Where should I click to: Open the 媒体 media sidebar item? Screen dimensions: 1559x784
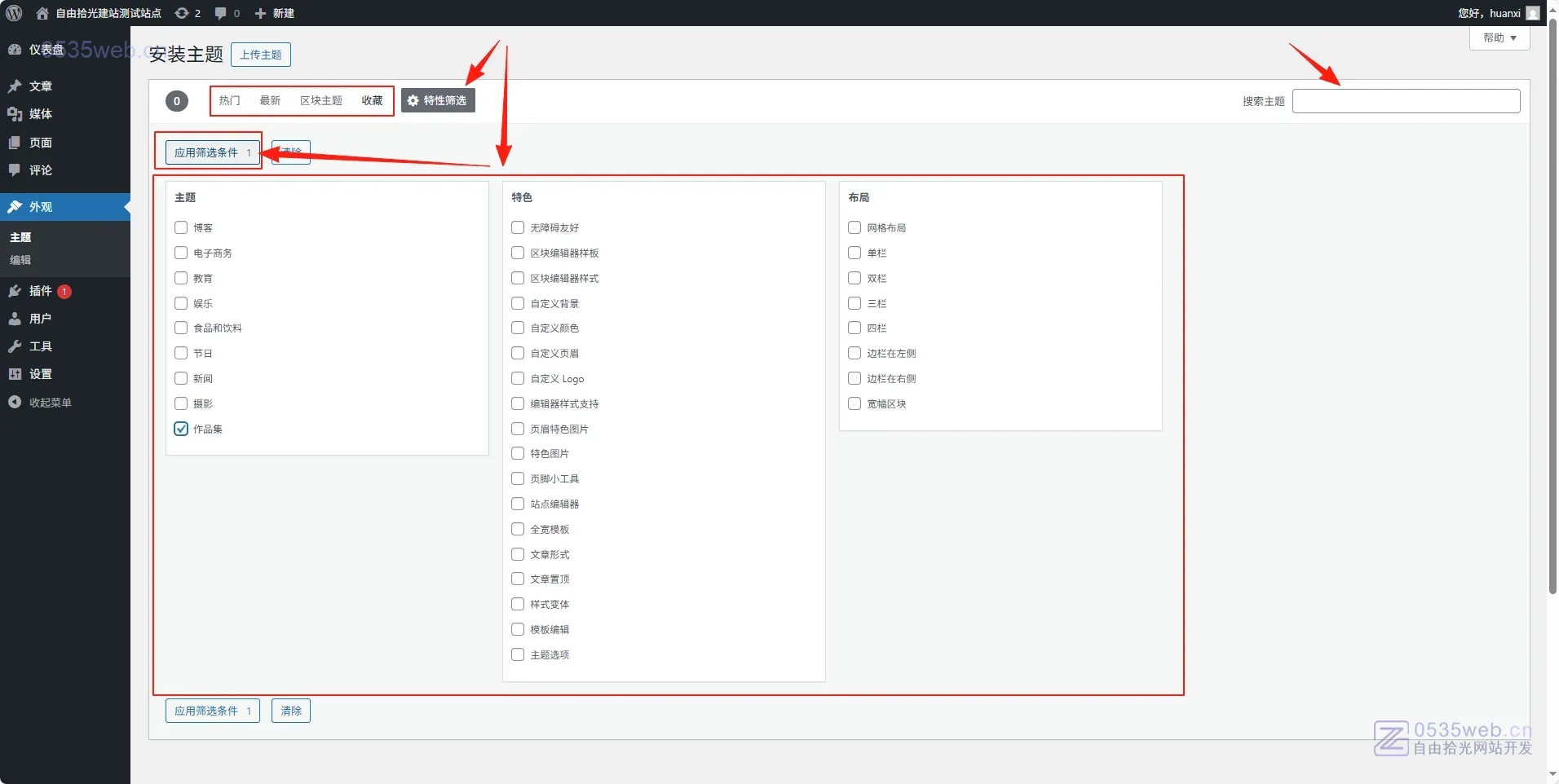tap(41, 114)
